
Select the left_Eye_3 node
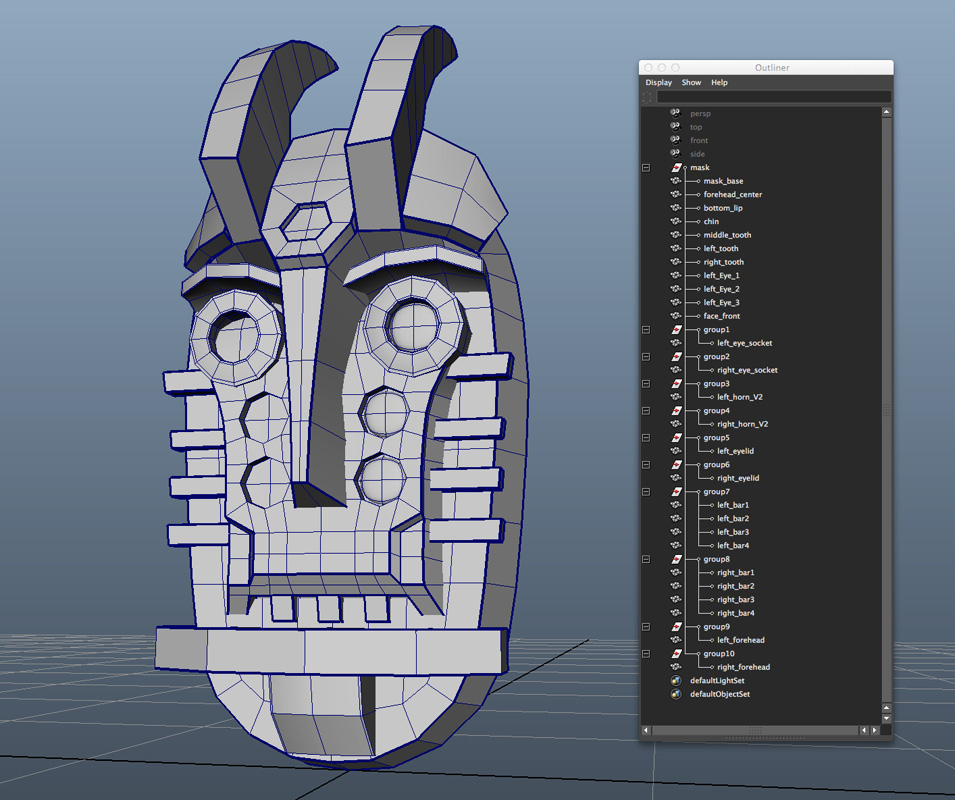coord(721,302)
